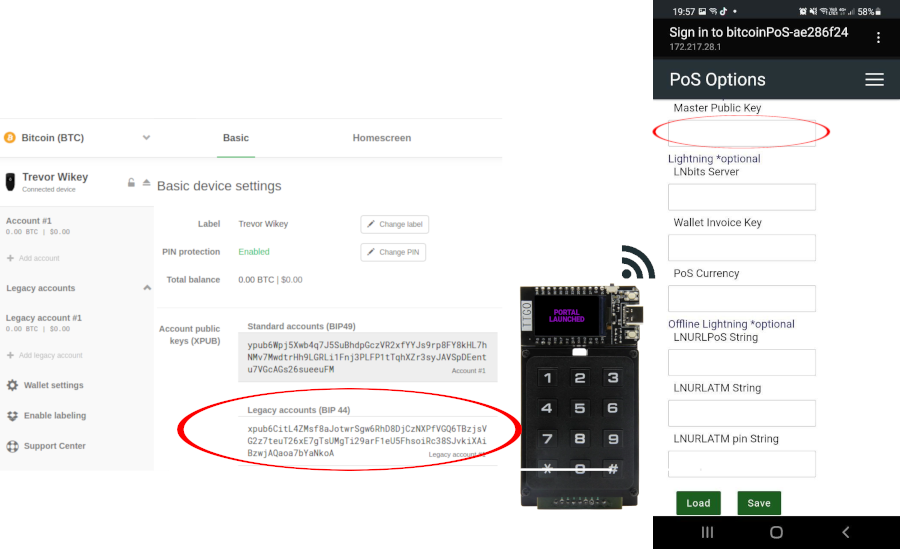Click the LNURLATM String input field
Screen dimensions: 900x549
(742, 413)
